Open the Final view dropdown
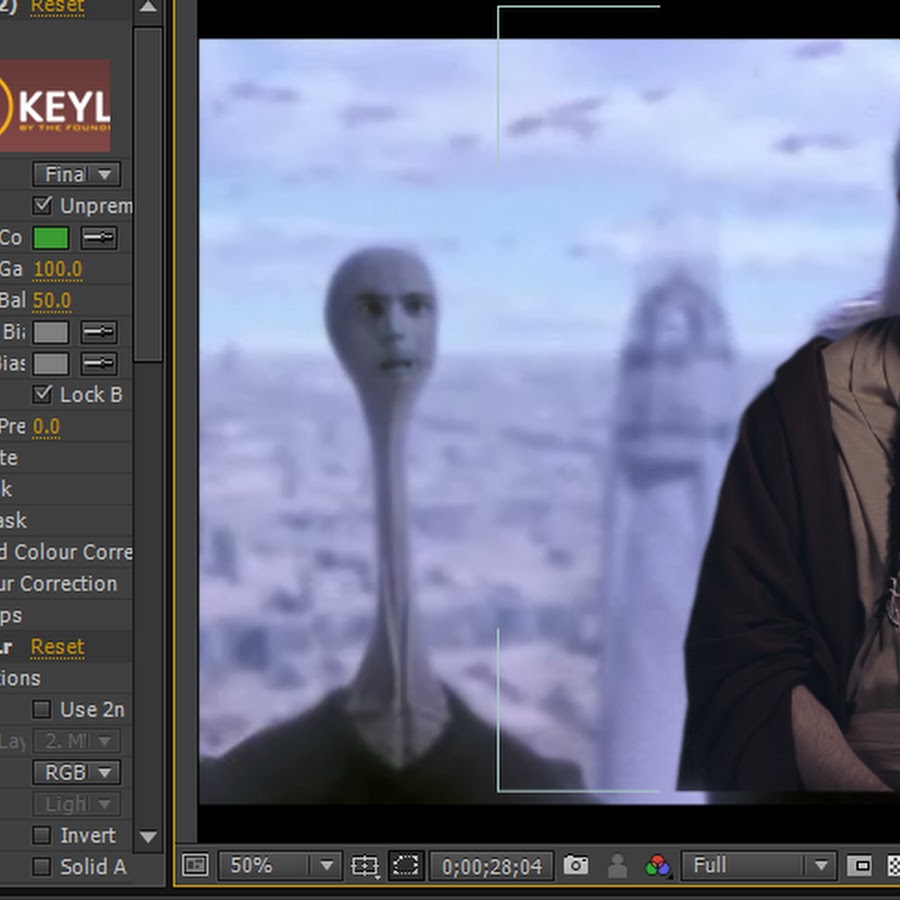 76,174
